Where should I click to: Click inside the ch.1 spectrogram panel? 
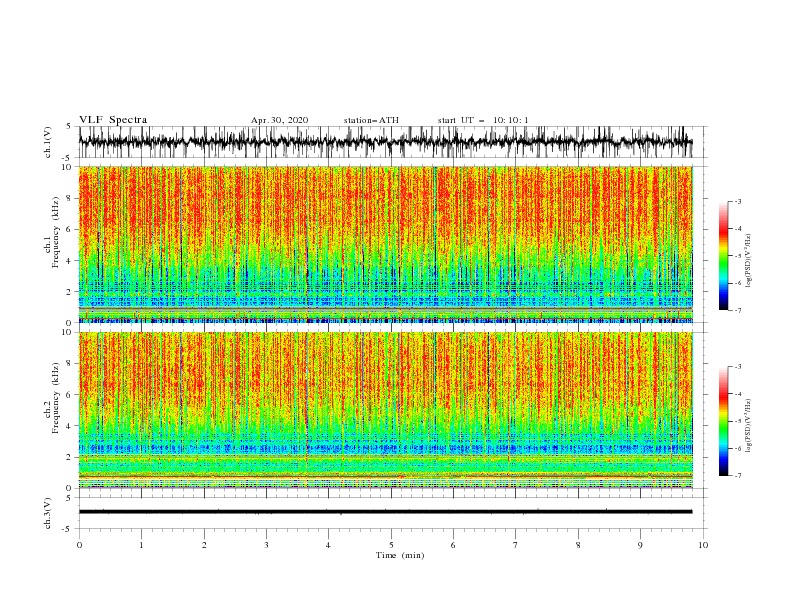click(385, 244)
